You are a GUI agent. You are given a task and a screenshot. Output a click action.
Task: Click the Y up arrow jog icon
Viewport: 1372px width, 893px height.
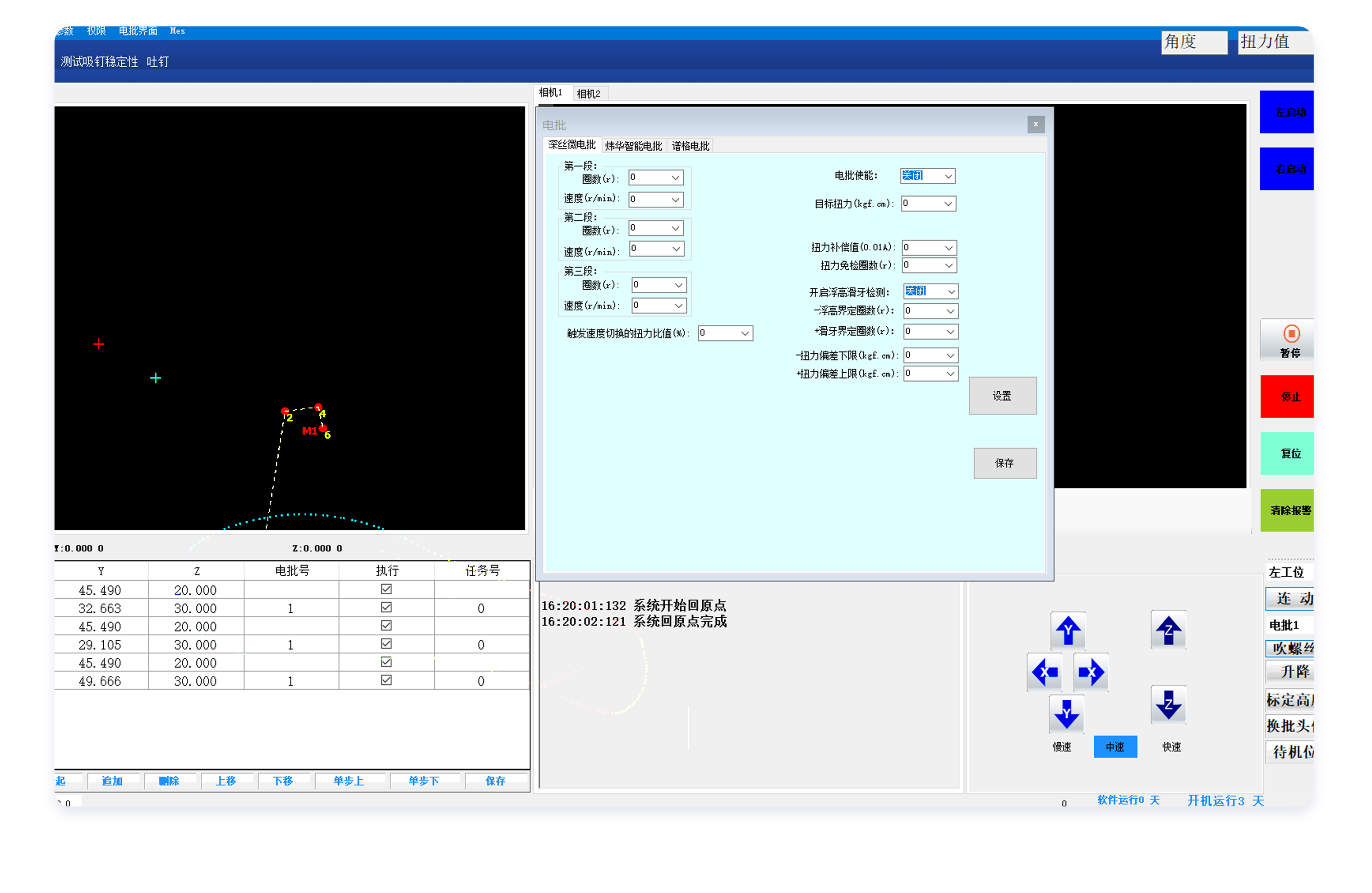tap(1068, 630)
